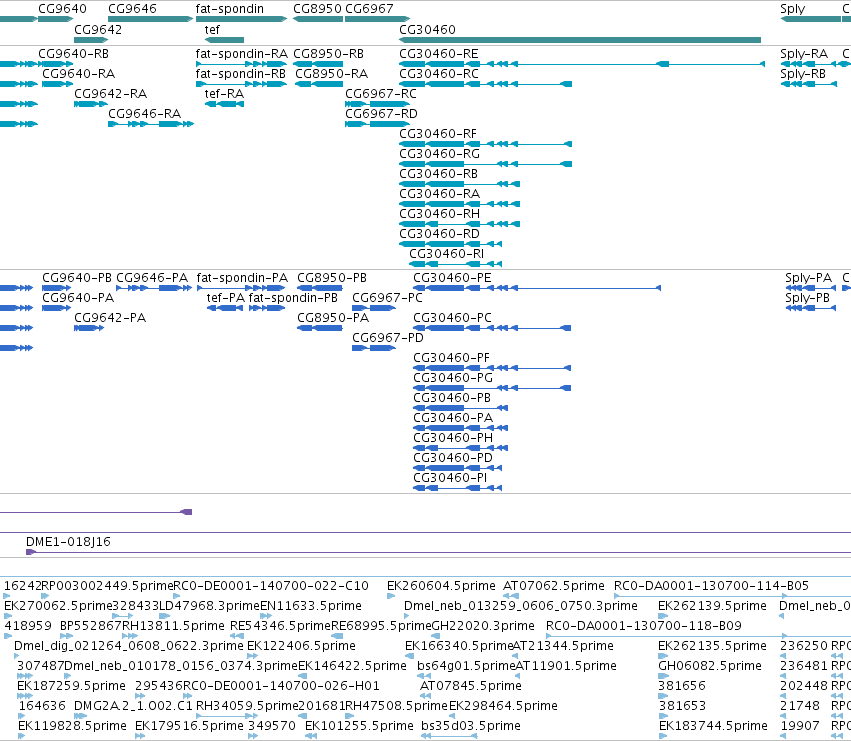Select transcript CG8950-RA
851x741 pixels.
click(332, 74)
